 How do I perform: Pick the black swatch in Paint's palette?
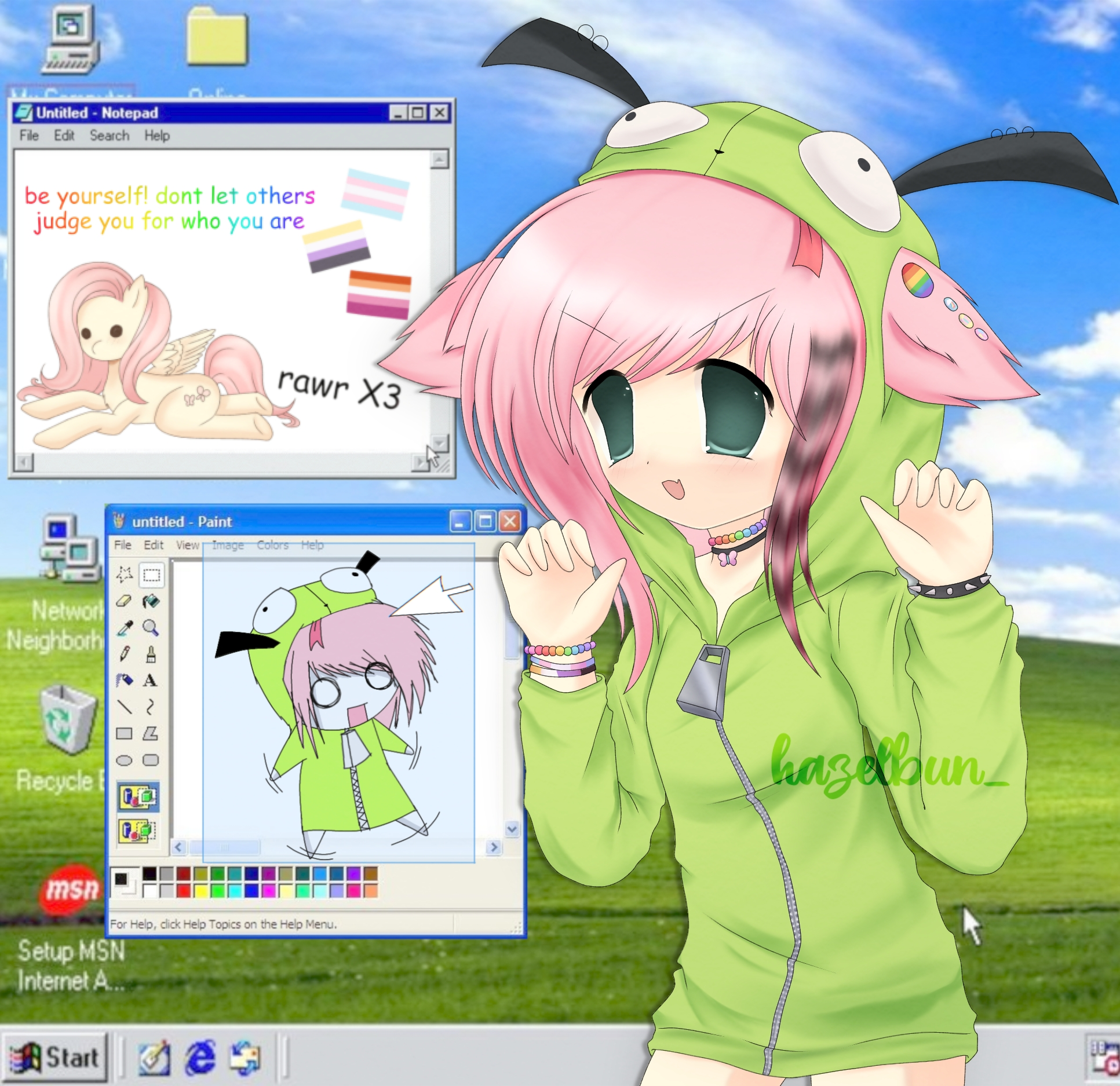coord(149,873)
